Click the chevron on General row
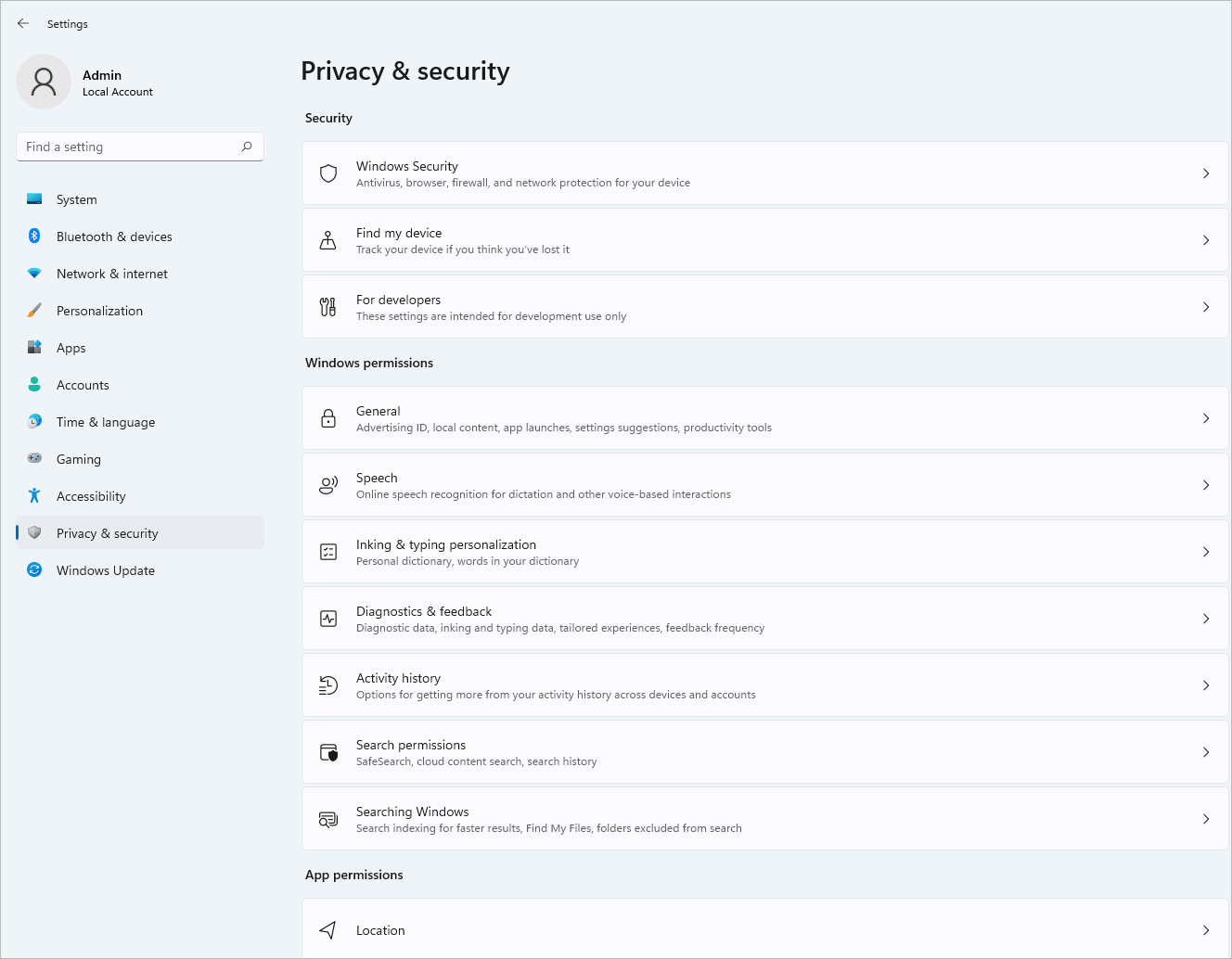The image size is (1232, 959). pos(1206,418)
